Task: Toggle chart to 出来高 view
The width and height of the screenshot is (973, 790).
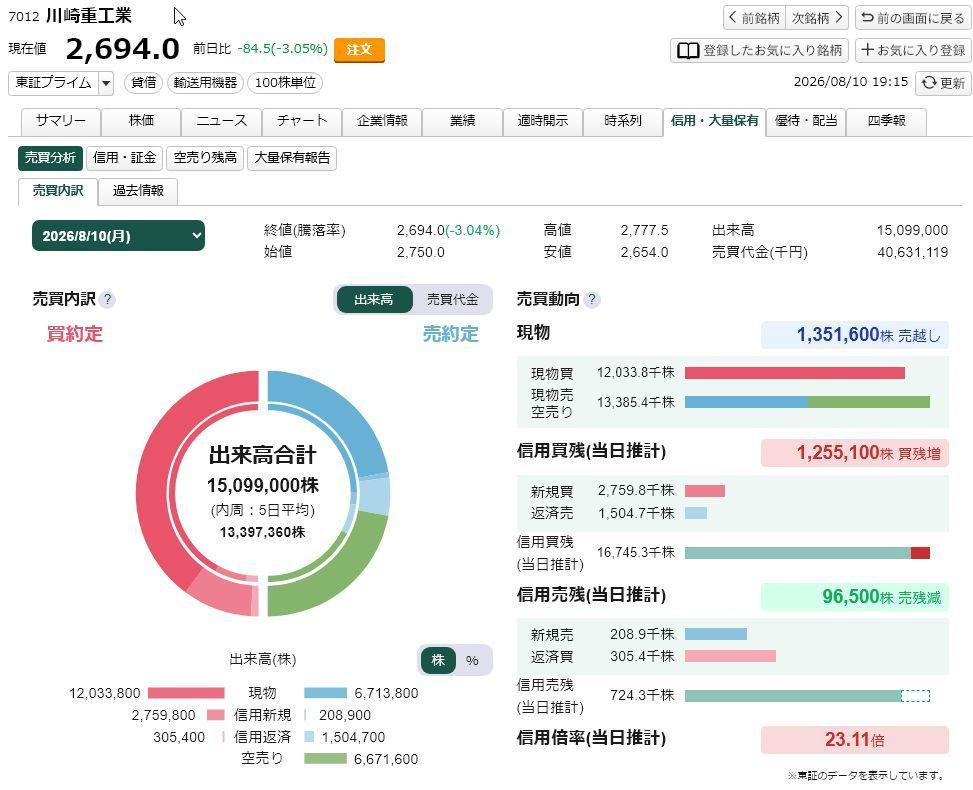Action: 374,300
